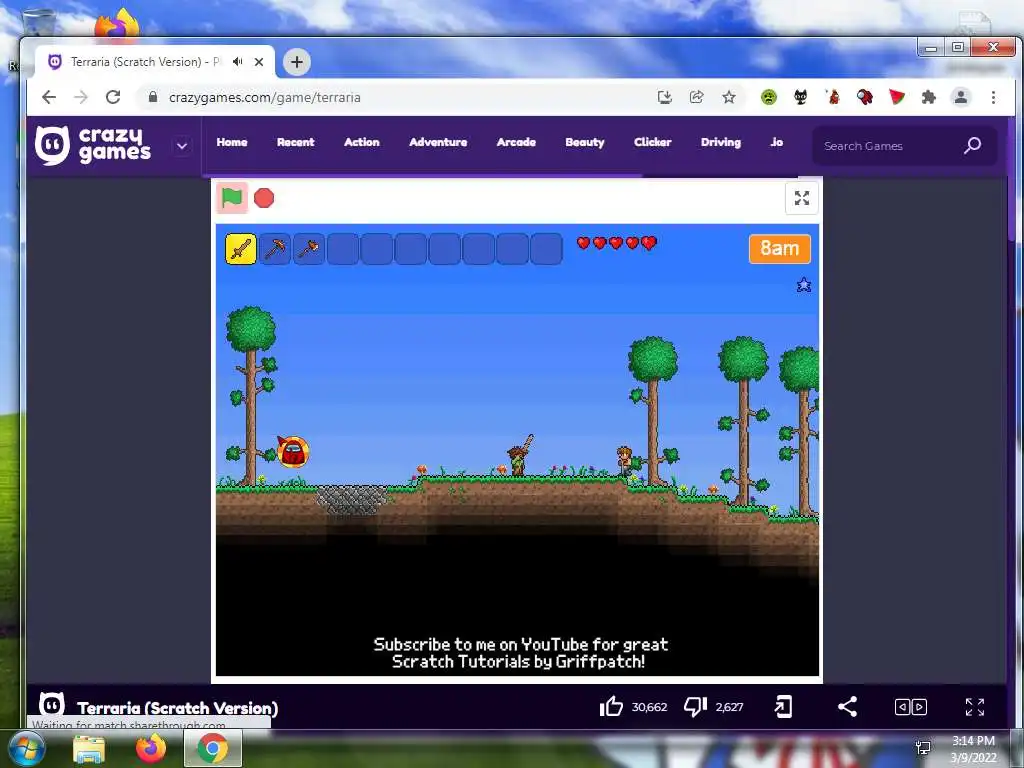Click the 2,627 dislikes count
Image resolution: width=1024 pixels, height=768 pixels.
[x=729, y=707]
